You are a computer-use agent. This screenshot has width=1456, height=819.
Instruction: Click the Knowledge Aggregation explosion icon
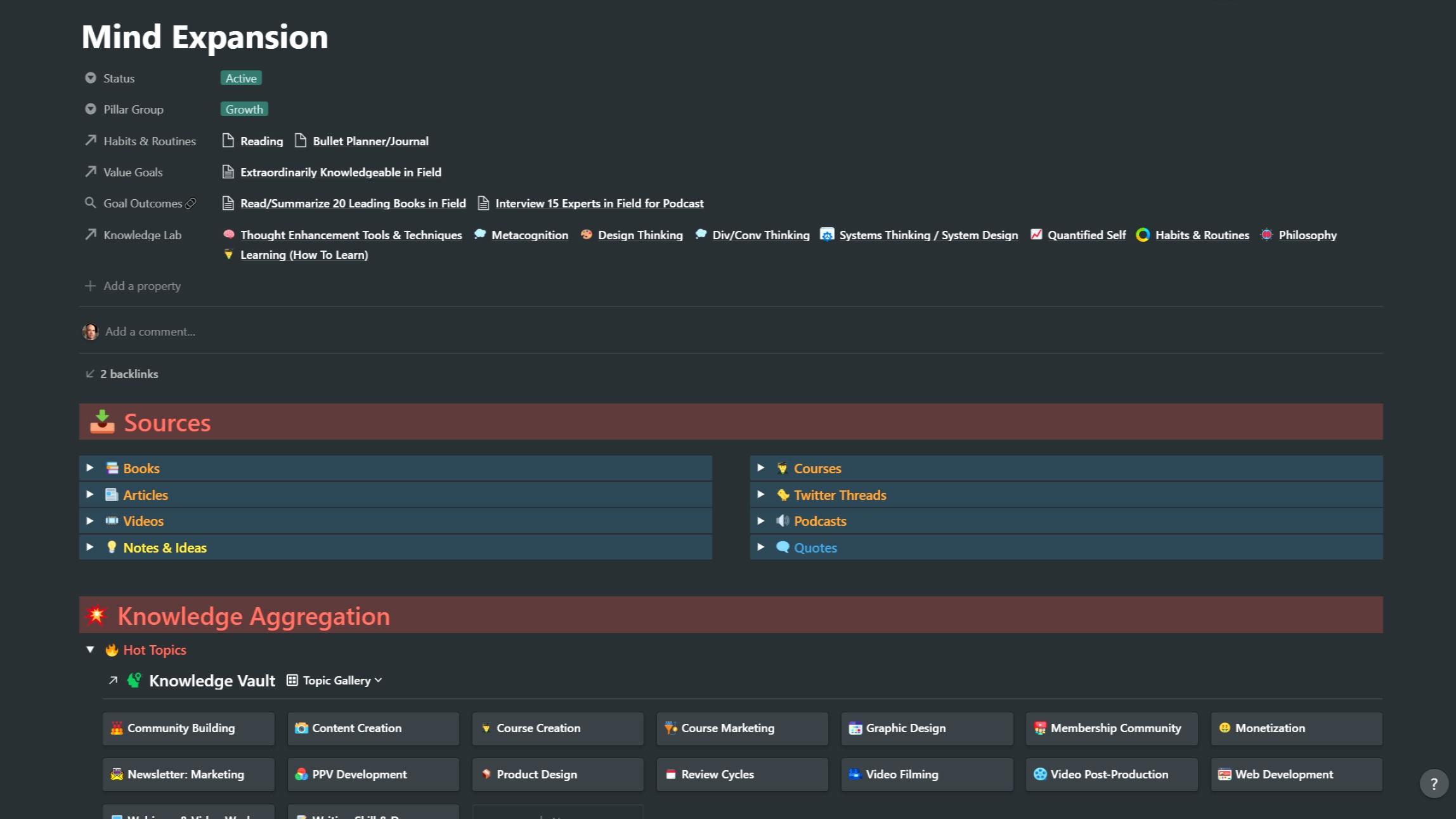click(96, 615)
